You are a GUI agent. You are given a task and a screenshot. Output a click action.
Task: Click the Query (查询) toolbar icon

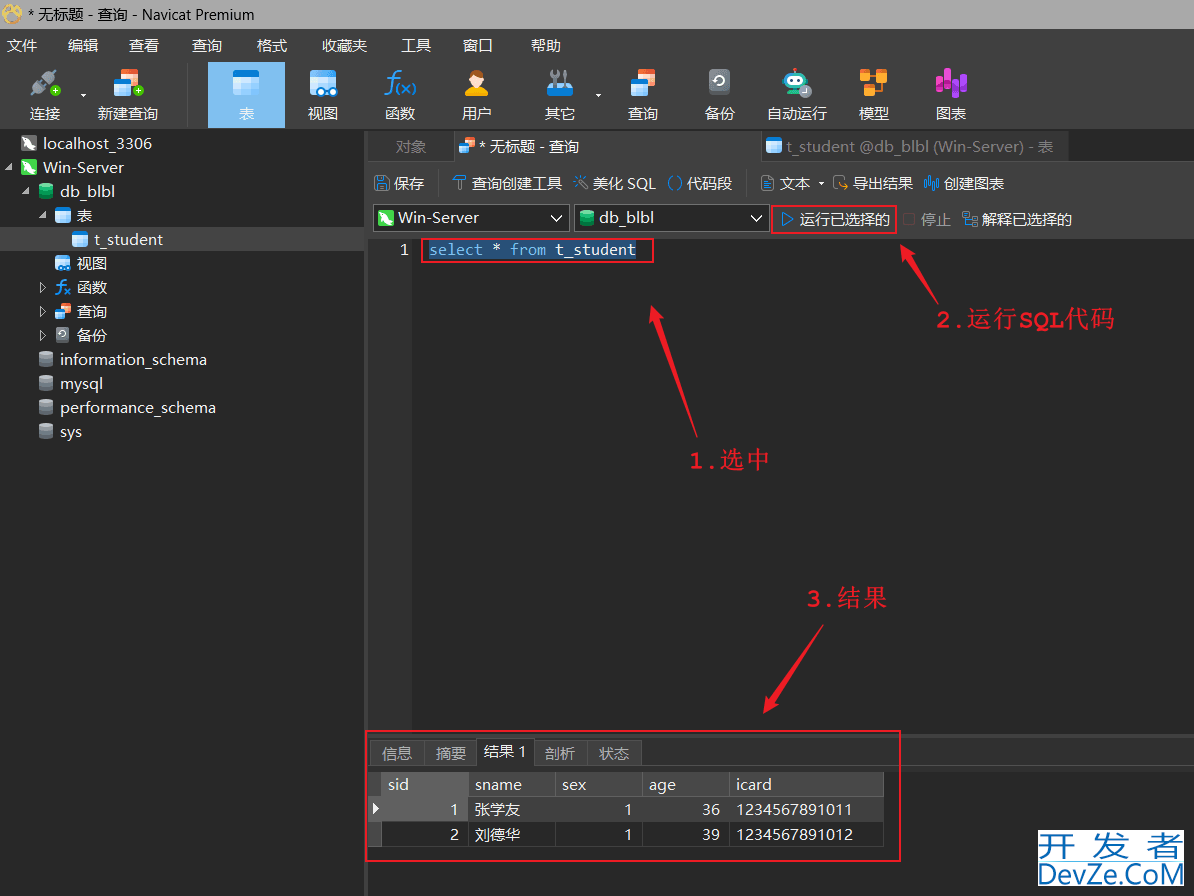coord(643,94)
